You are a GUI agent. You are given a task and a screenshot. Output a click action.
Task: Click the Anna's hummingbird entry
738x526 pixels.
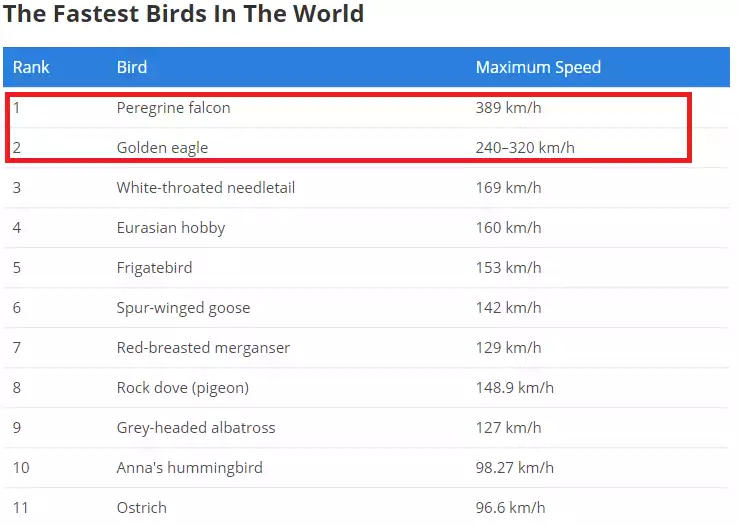coord(190,468)
